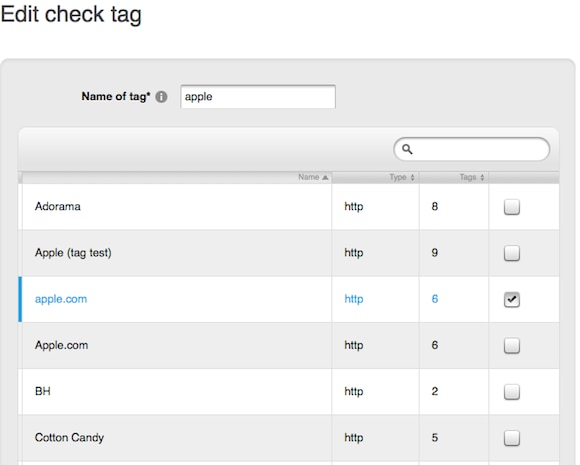
Task: Click the http type in BH row
Action: click(354, 391)
